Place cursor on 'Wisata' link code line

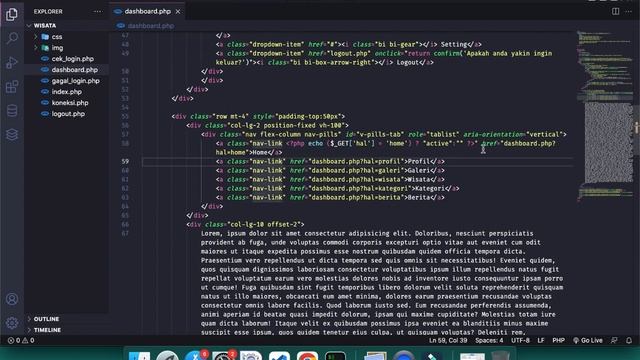330,180
